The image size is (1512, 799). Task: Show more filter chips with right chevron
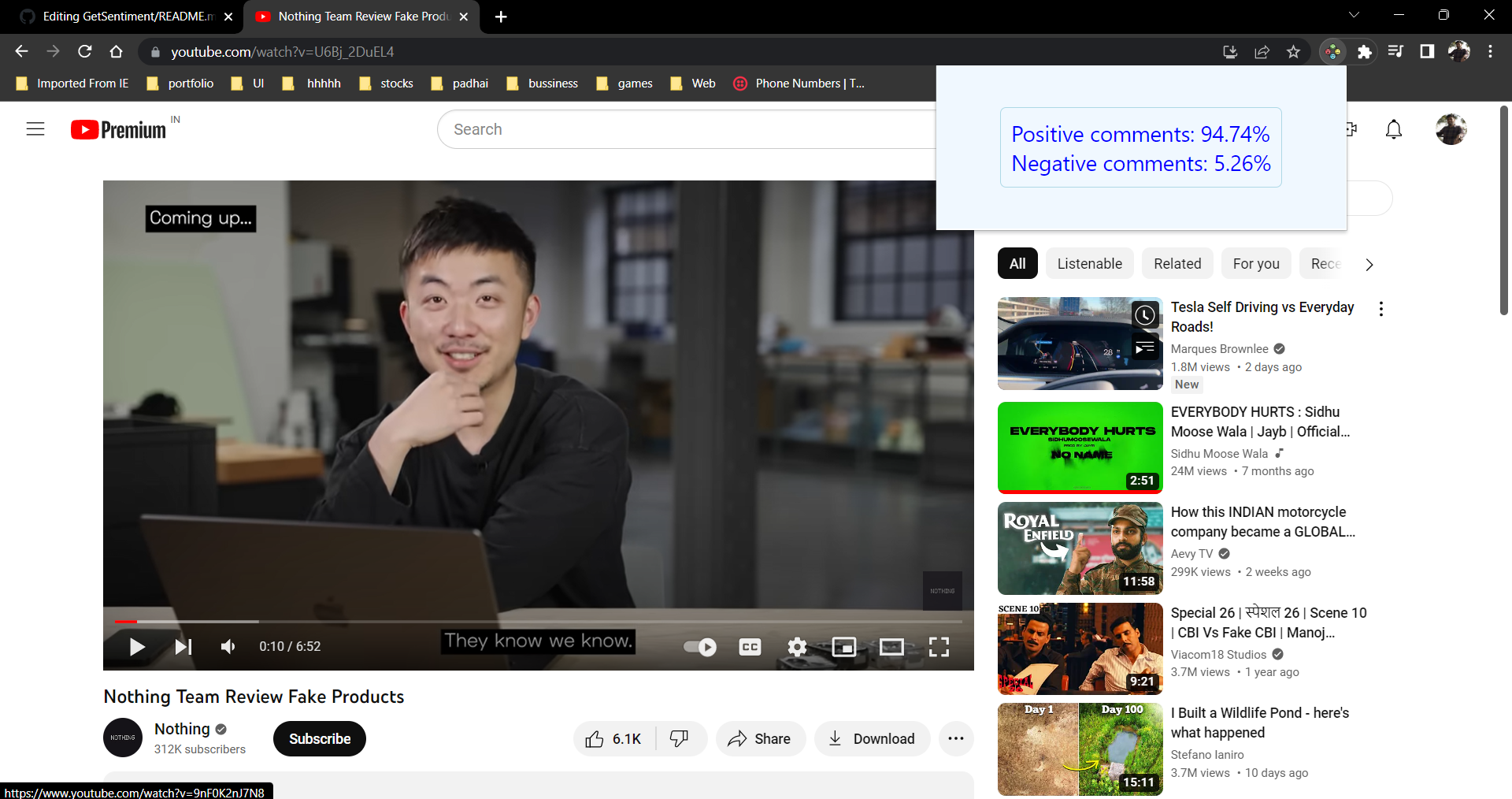[1369, 265]
